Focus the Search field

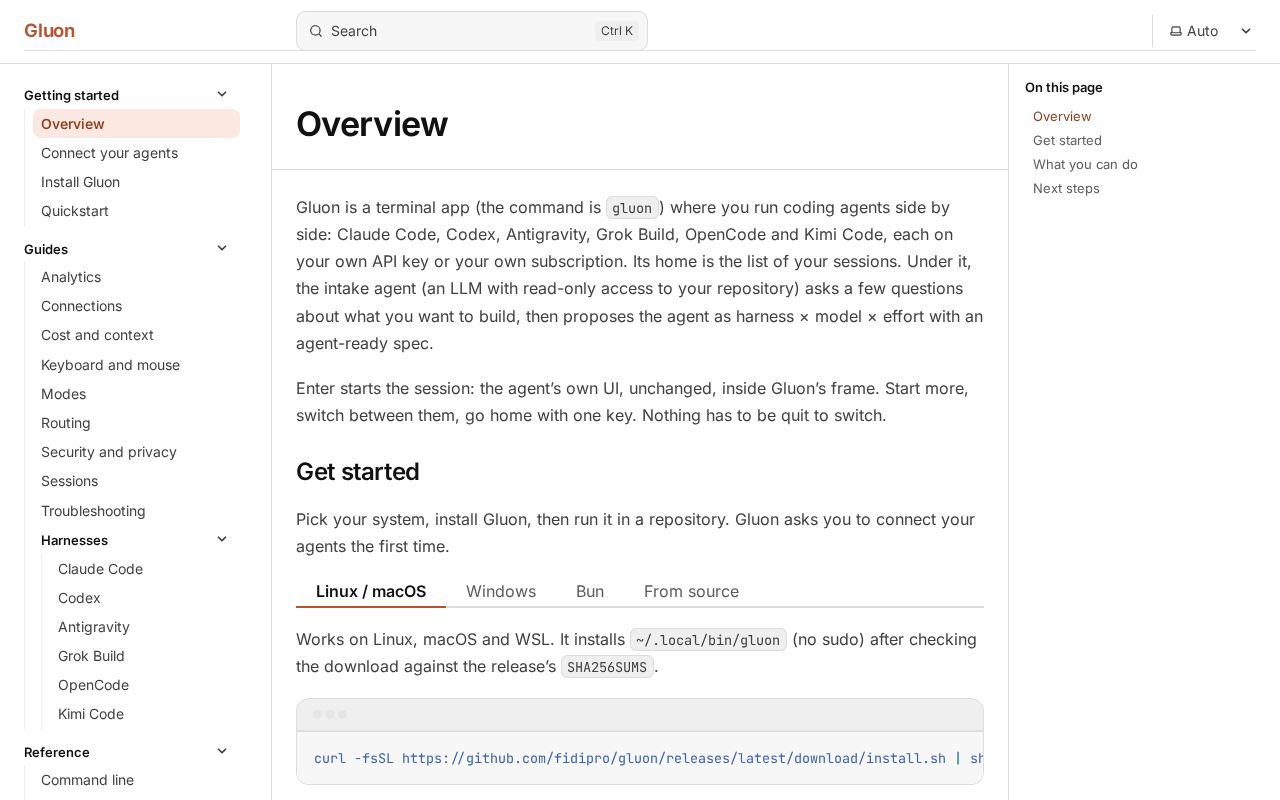pos(472,31)
